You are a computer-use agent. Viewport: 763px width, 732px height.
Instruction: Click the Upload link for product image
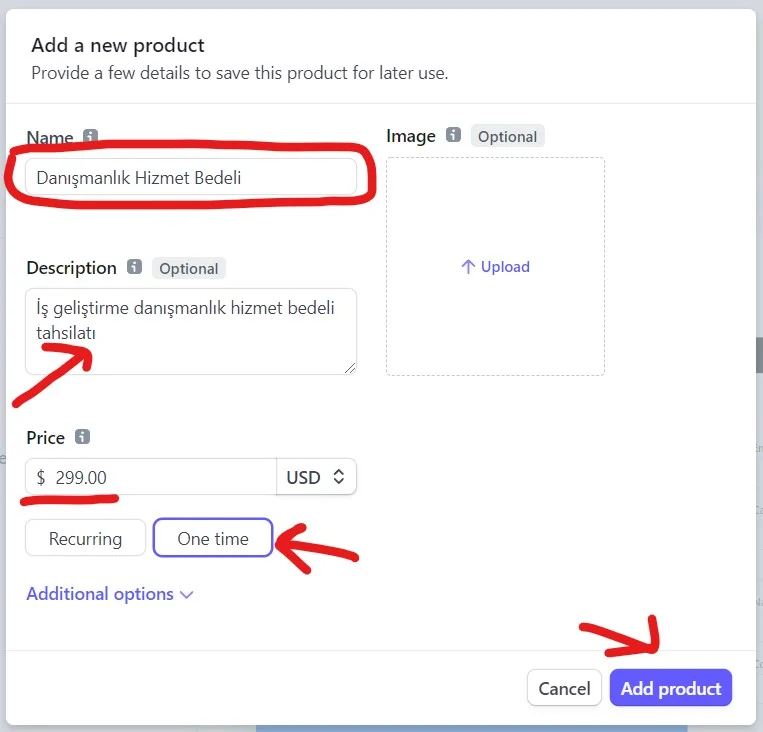tap(504, 267)
